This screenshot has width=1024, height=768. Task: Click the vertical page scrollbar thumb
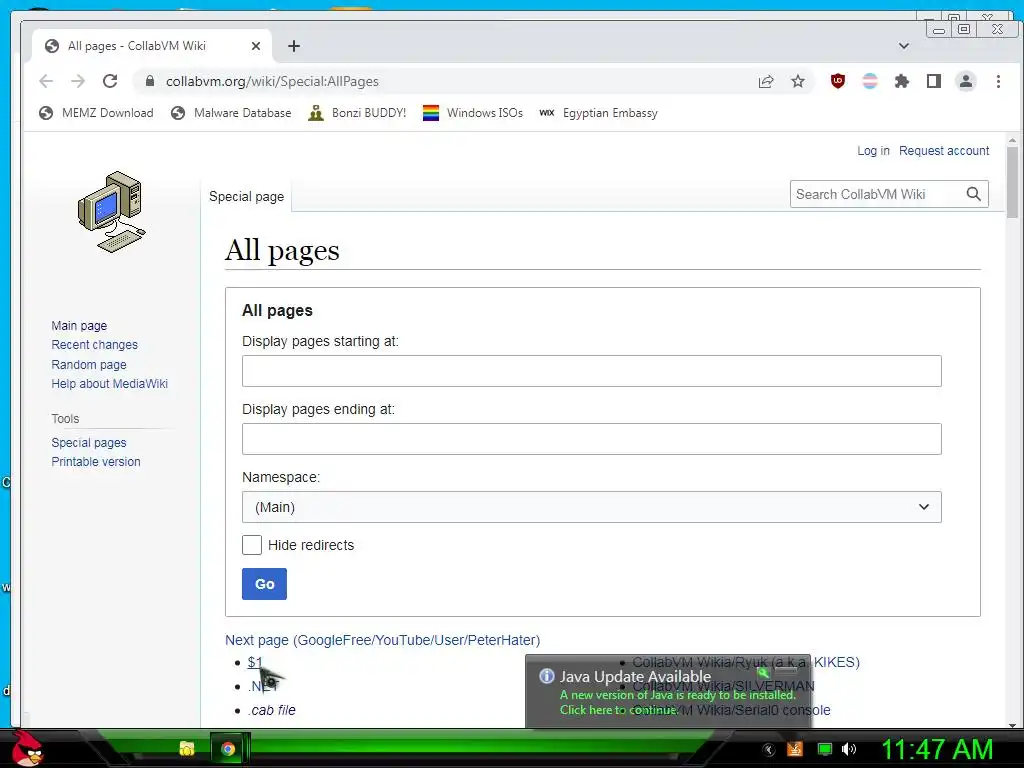click(x=1012, y=182)
